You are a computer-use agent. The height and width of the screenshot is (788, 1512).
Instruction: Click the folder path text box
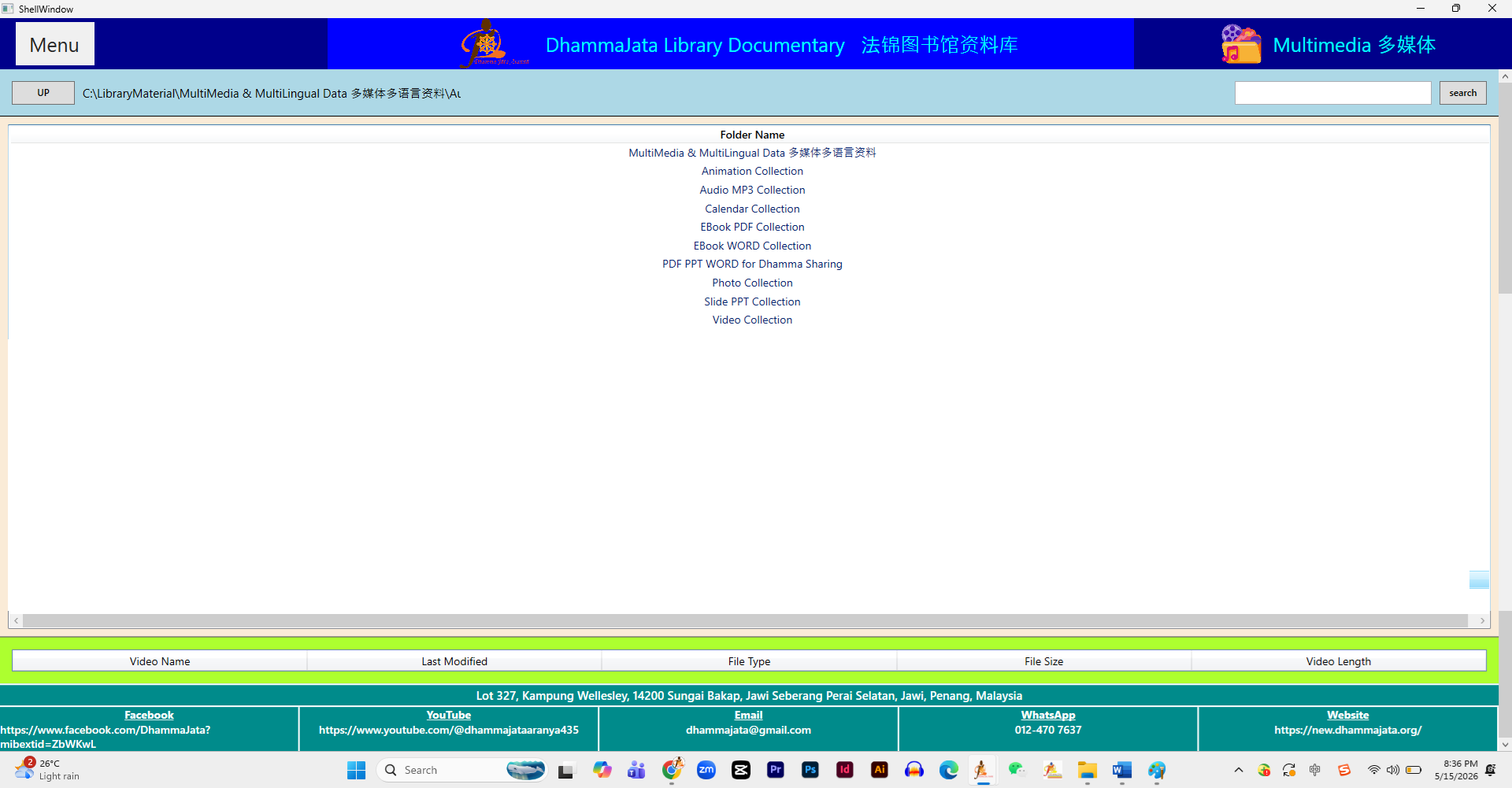pyautogui.click(x=272, y=94)
